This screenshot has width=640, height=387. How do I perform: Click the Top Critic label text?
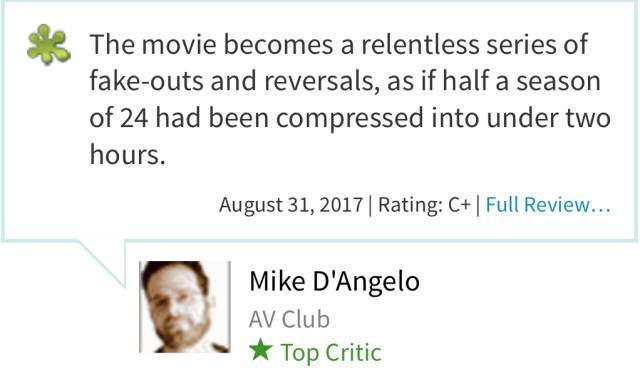(x=331, y=352)
